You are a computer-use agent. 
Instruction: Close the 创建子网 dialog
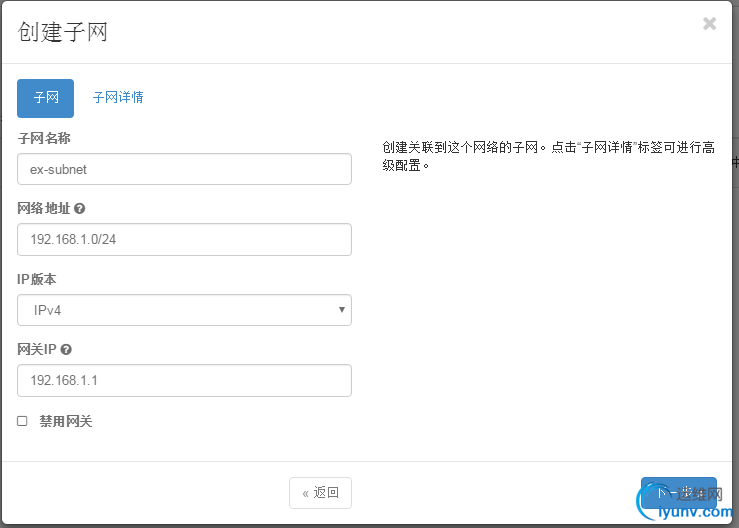pos(709,24)
